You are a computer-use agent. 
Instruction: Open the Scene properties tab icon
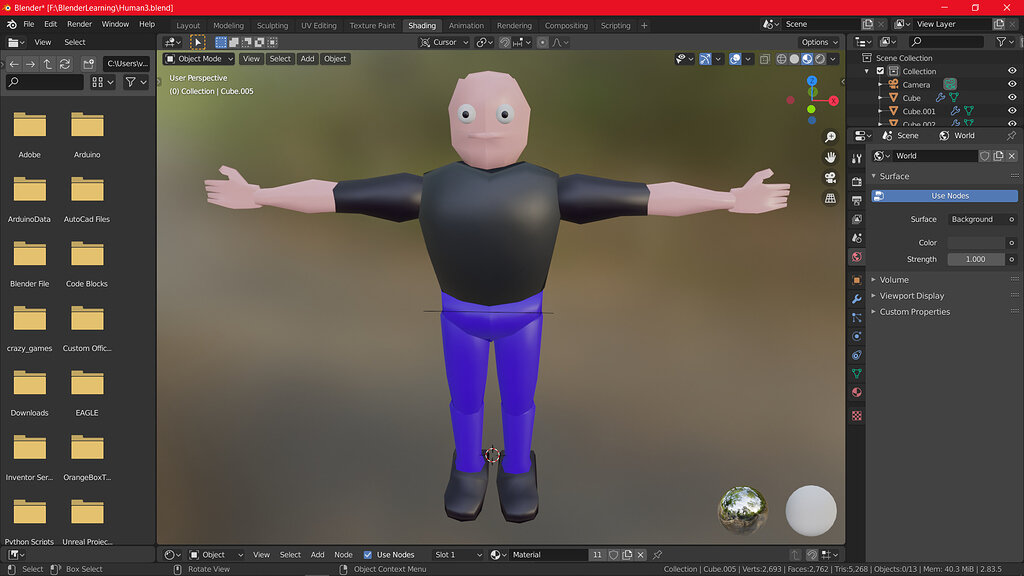click(x=857, y=238)
